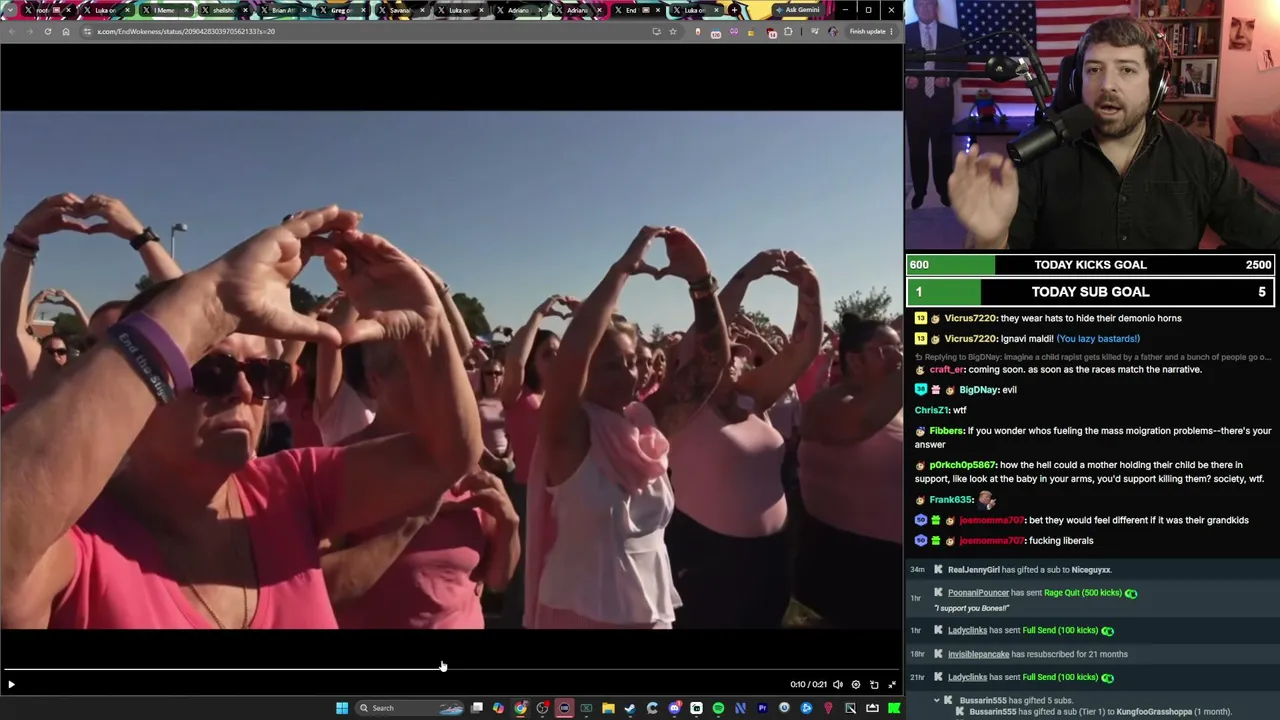Bookmark this page with the star icon
Screen dimensions: 1280x720
click(x=673, y=31)
